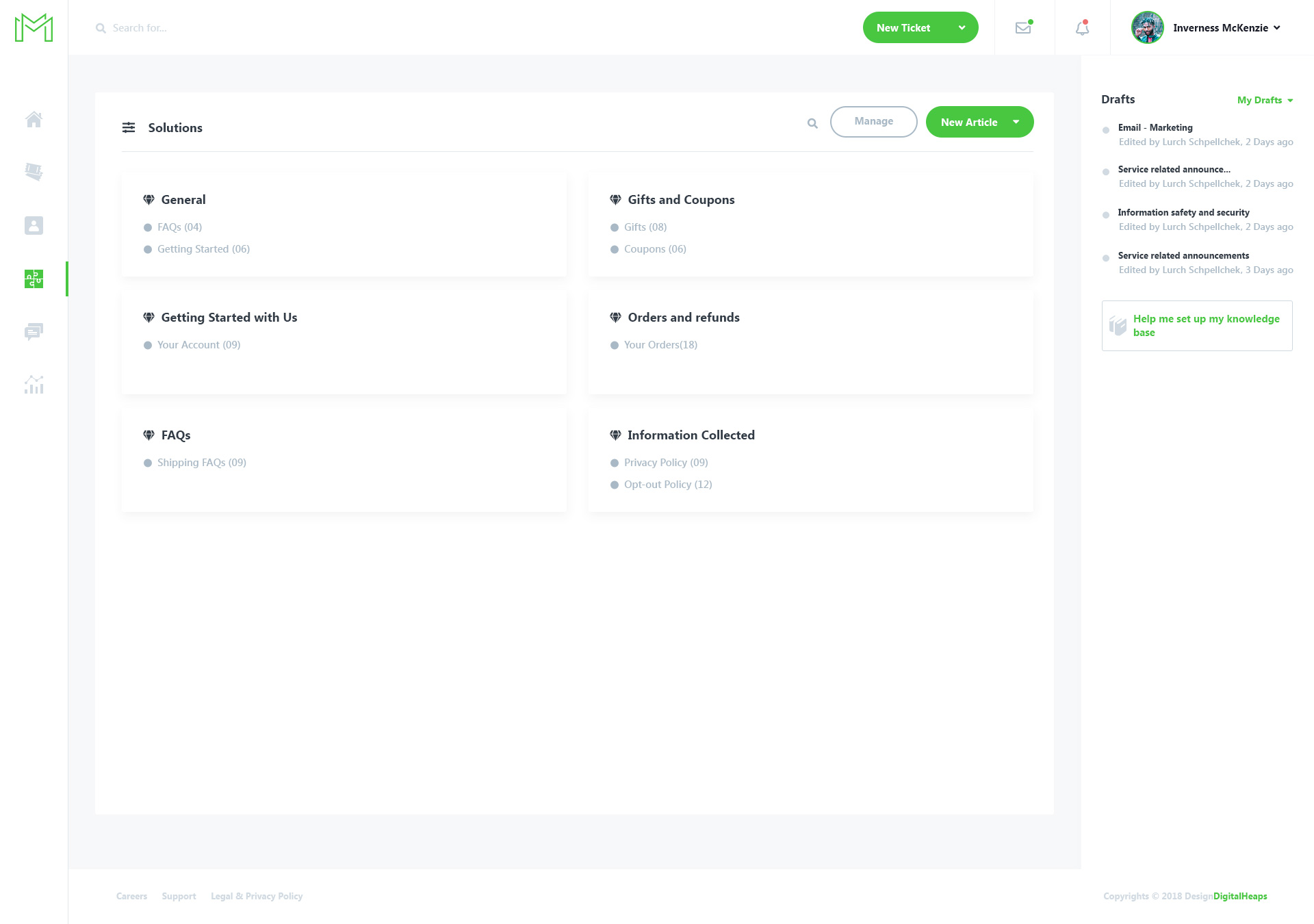Click the search magnifier in the Solutions panel
The width and height of the screenshot is (1314, 924).
(812, 124)
